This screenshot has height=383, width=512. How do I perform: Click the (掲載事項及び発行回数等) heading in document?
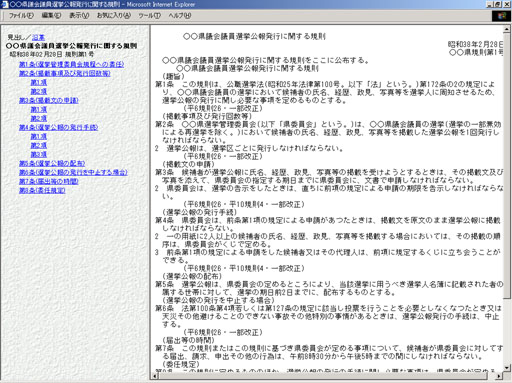pyautogui.click(x=207, y=116)
